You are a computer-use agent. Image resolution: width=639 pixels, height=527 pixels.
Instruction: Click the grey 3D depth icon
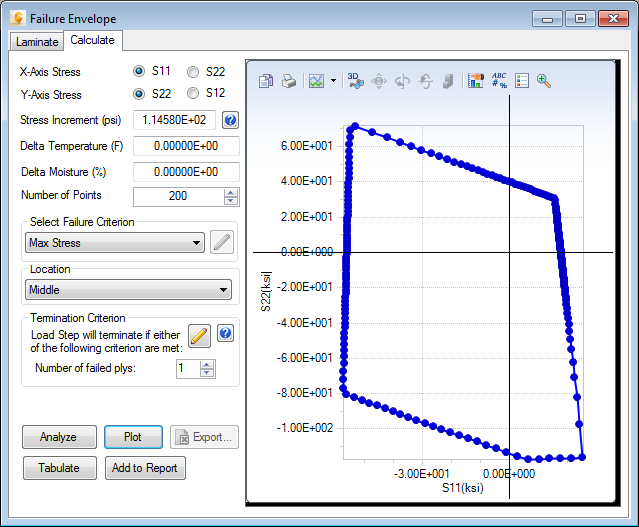click(x=448, y=81)
